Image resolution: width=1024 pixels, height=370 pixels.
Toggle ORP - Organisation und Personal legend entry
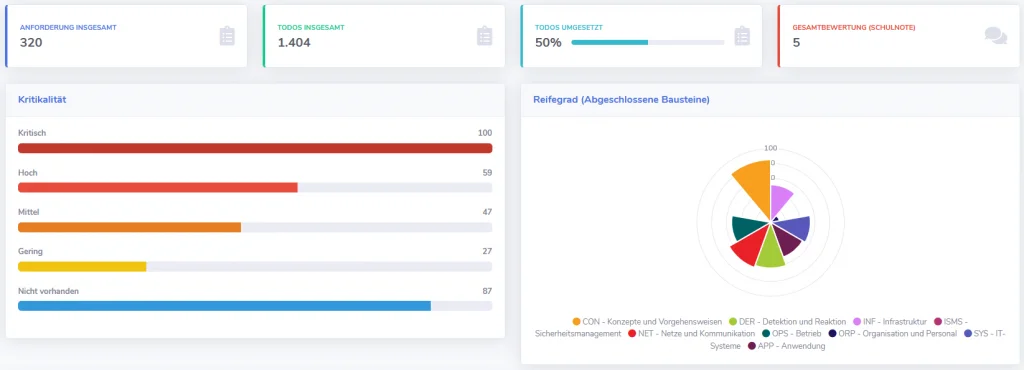tap(893, 333)
